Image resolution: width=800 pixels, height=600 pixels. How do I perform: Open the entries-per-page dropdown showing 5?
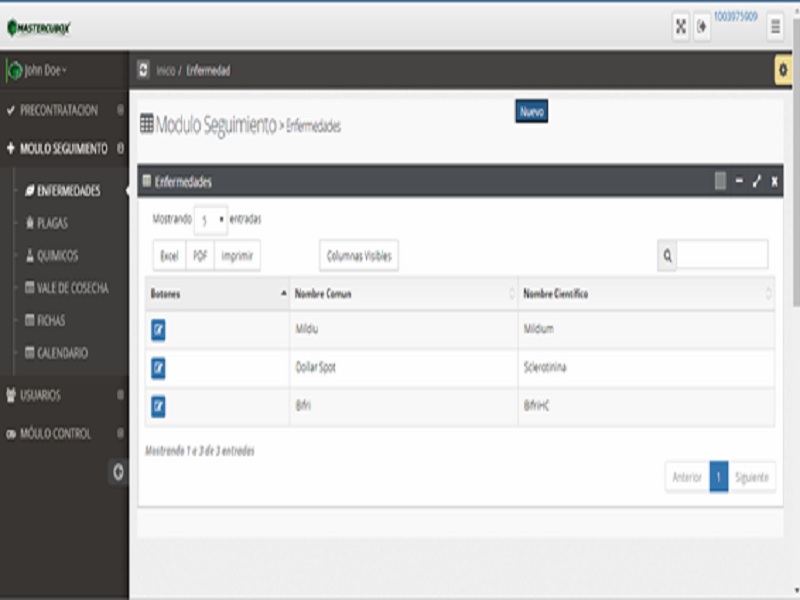pos(211,220)
